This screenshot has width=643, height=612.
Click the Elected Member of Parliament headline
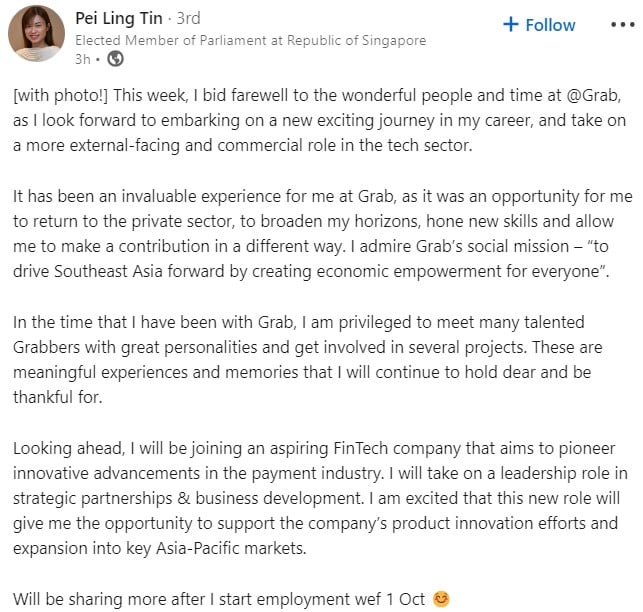[x=250, y=40]
